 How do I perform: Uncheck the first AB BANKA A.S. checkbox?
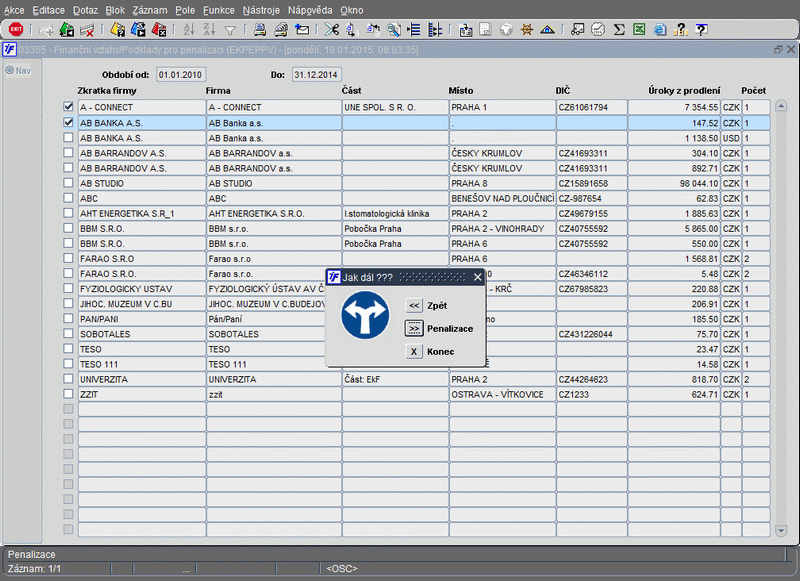pos(68,122)
